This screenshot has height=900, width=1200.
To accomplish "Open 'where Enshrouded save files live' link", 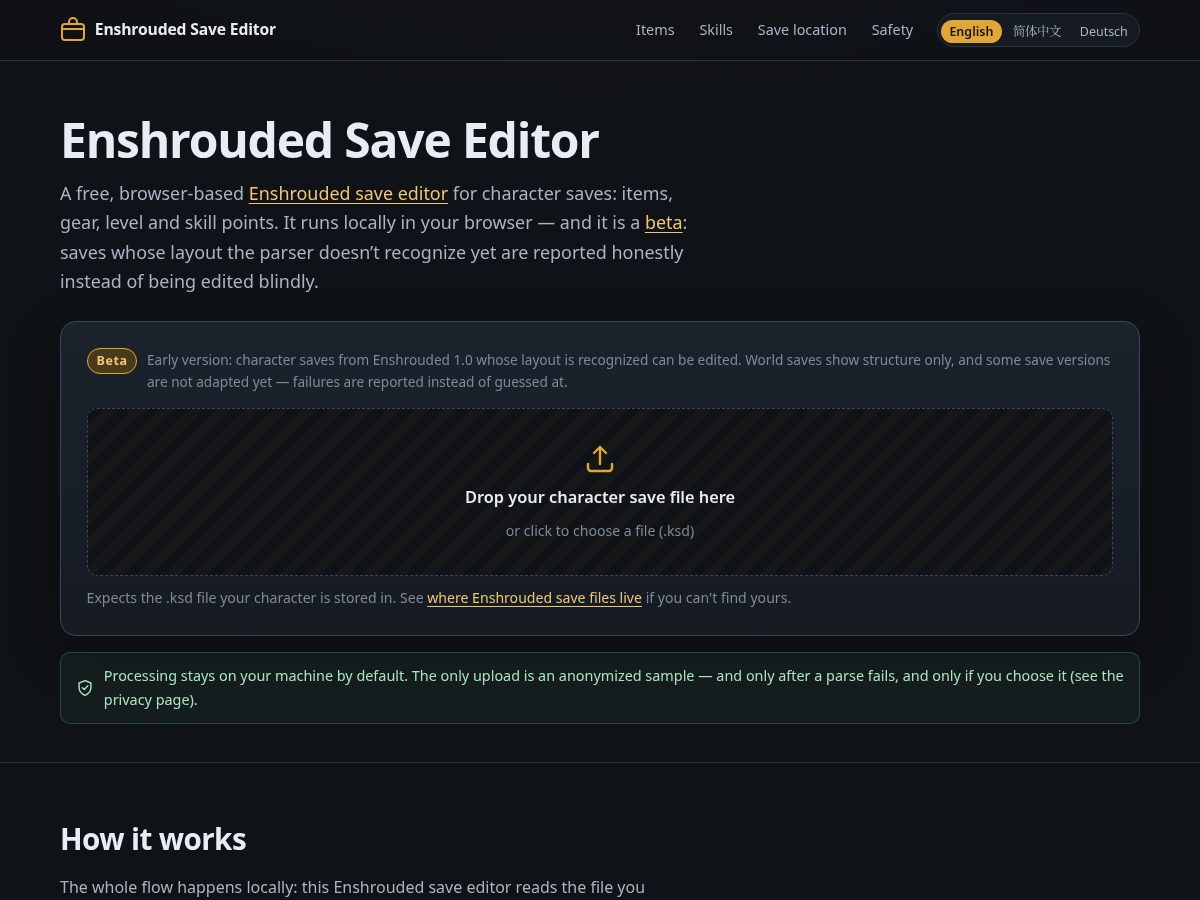I will tap(534, 598).
